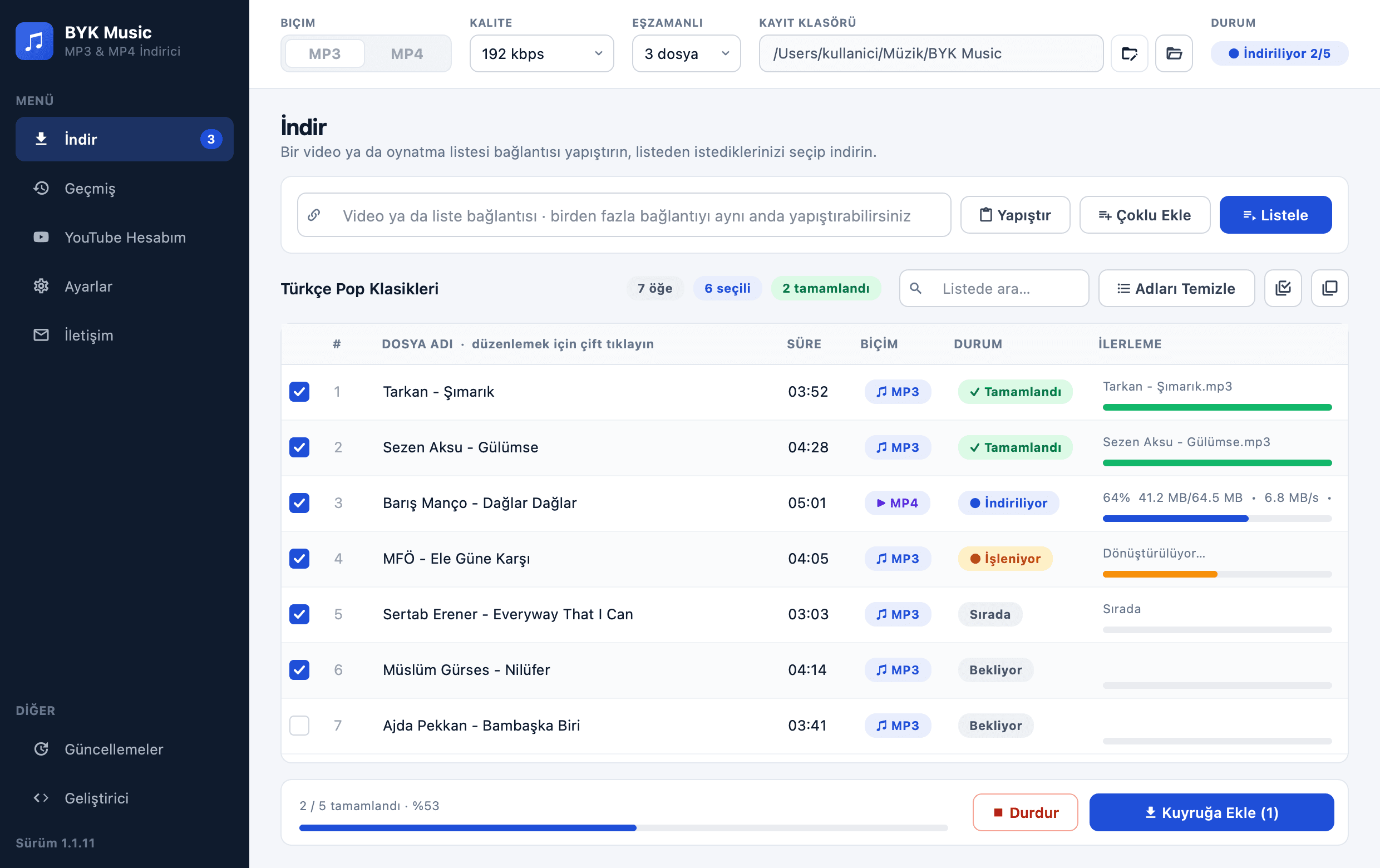
Task: Switch format to MP4
Action: tap(407, 54)
